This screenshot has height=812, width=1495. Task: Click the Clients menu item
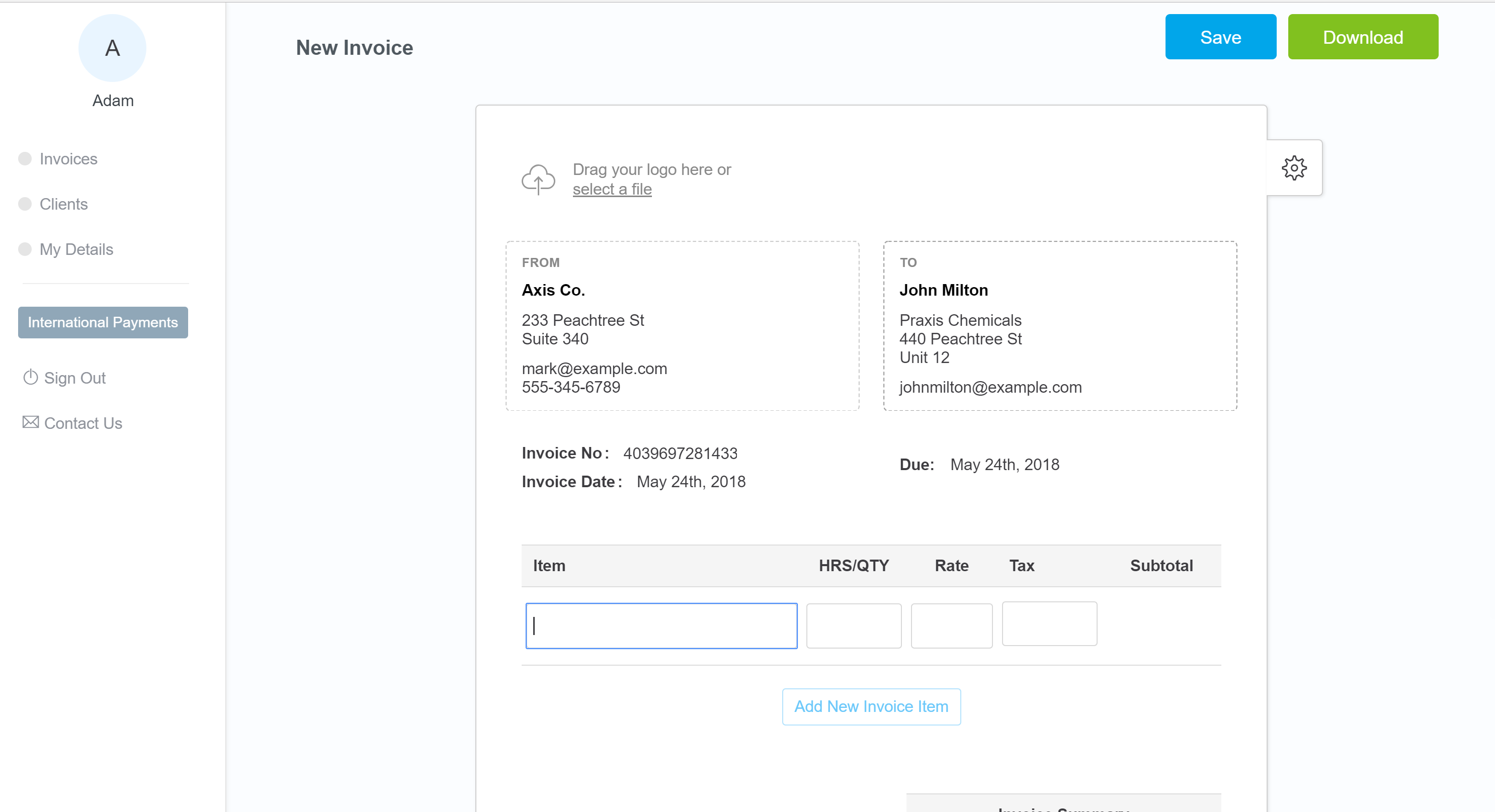[64, 204]
